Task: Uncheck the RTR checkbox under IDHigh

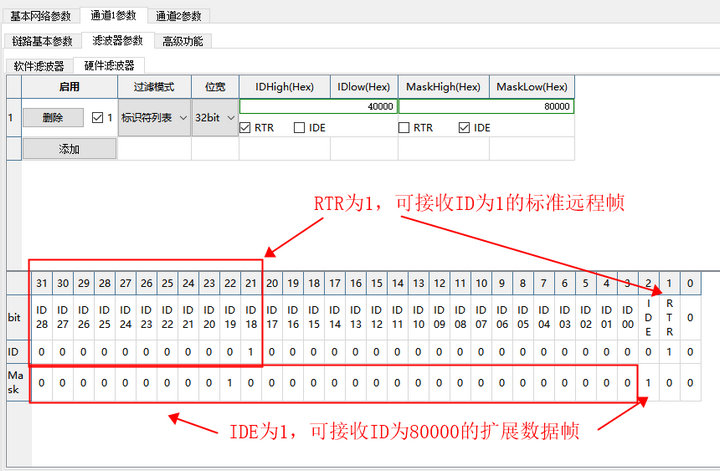Action: pos(247,128)
